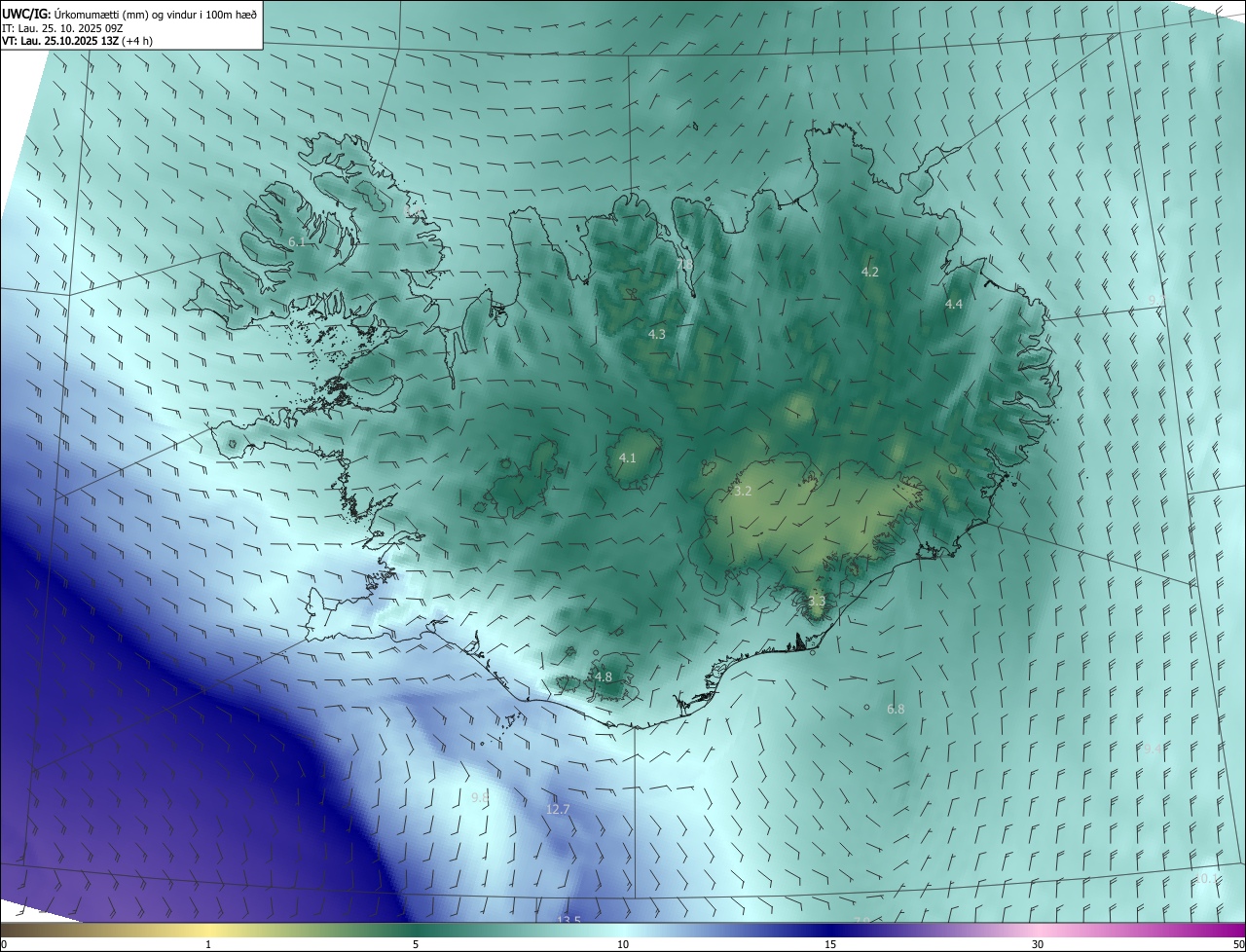The width and height of the screenshot is (1246, 952).
Task: Click the 12.7 value over the sea
Action: [558, 810]
